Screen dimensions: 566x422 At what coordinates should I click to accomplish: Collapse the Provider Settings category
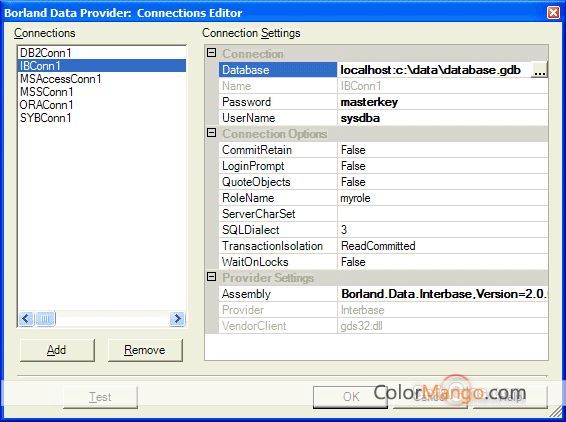click(212, 277)
